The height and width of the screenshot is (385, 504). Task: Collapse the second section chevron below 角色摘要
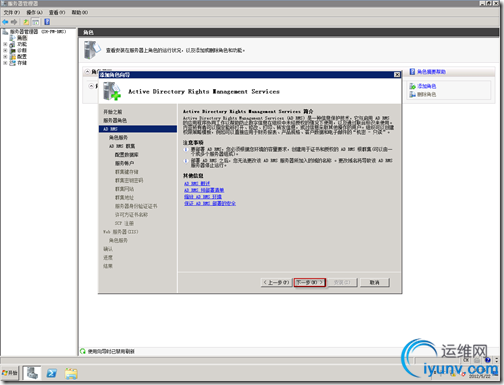pyautogui.click(x=91, y=86)
